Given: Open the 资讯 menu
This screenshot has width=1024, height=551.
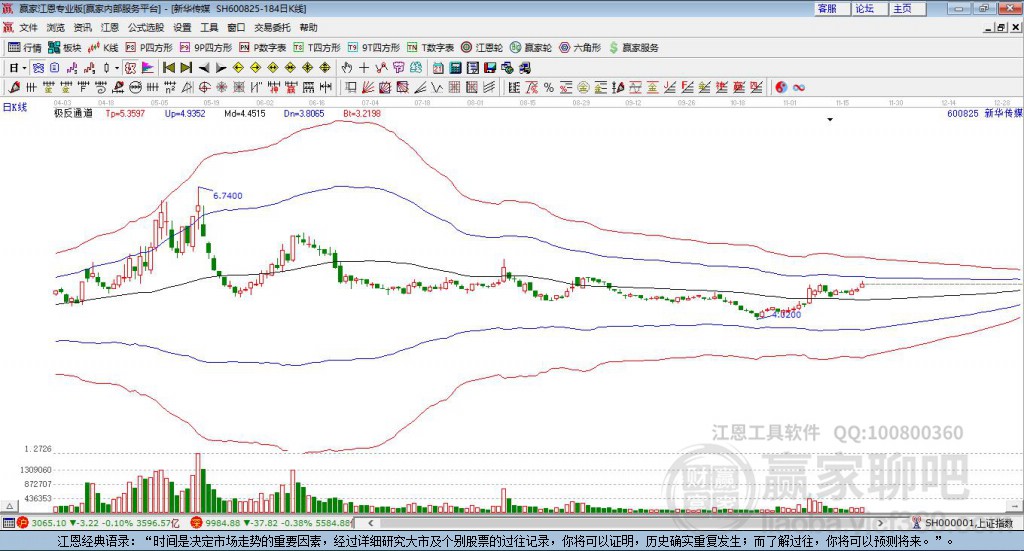Looking at the screenshot, I should (x=82, y=27).
